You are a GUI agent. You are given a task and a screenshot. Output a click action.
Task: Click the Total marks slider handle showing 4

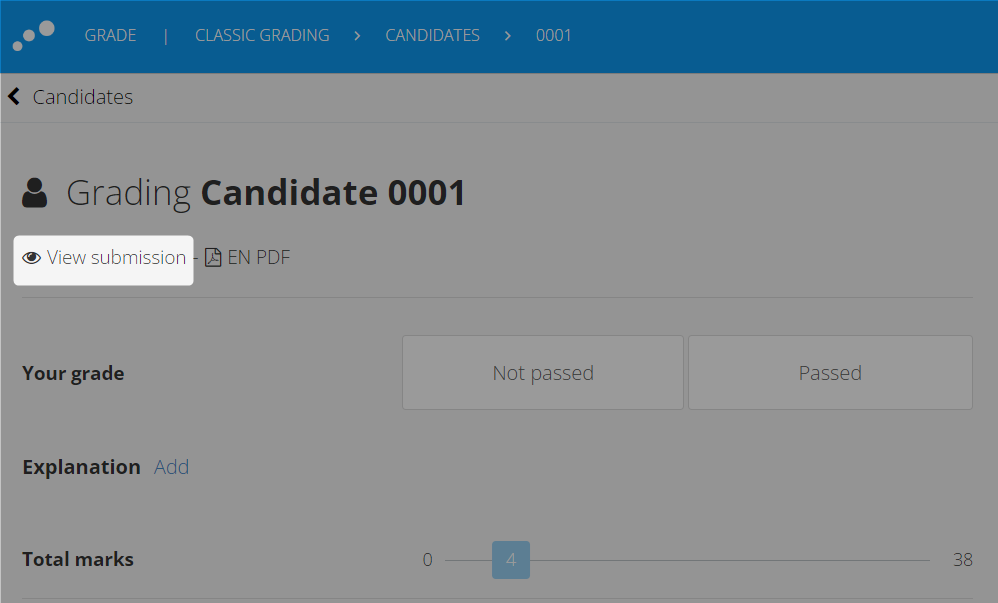[510, 560]
